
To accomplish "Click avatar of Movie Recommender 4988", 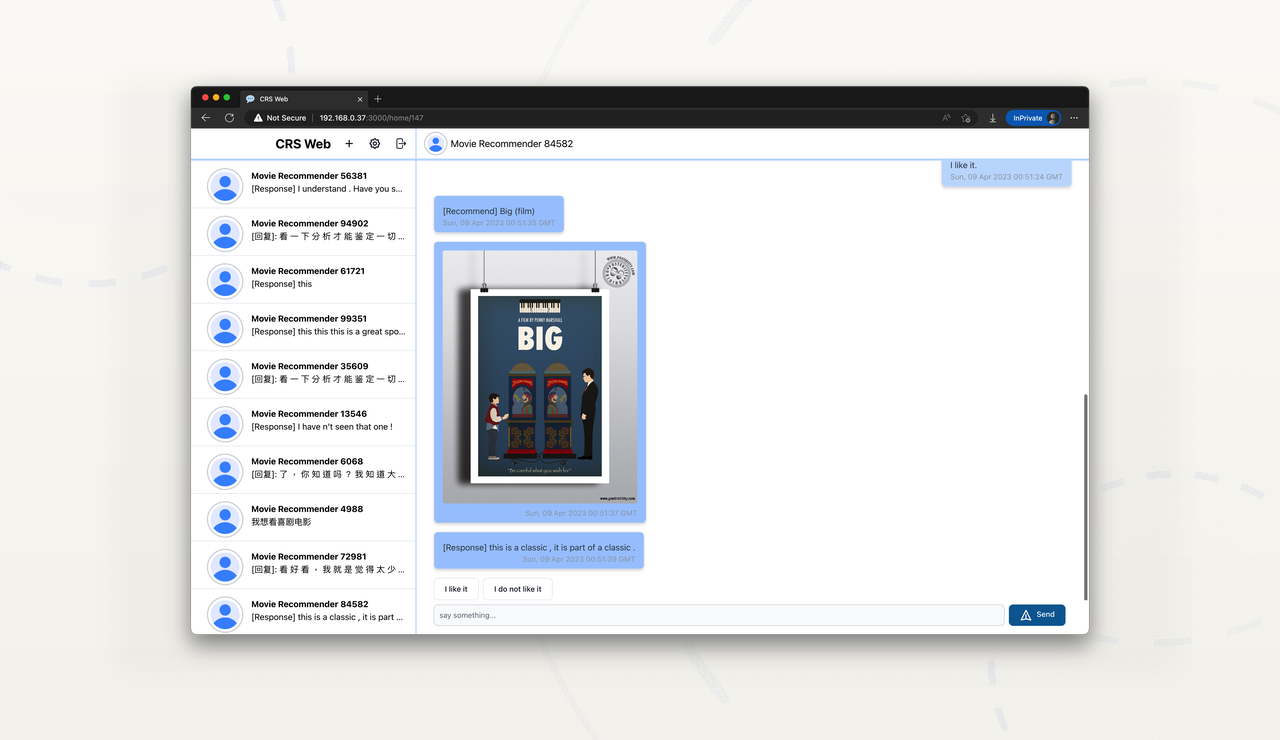I will tap(225, 519).
